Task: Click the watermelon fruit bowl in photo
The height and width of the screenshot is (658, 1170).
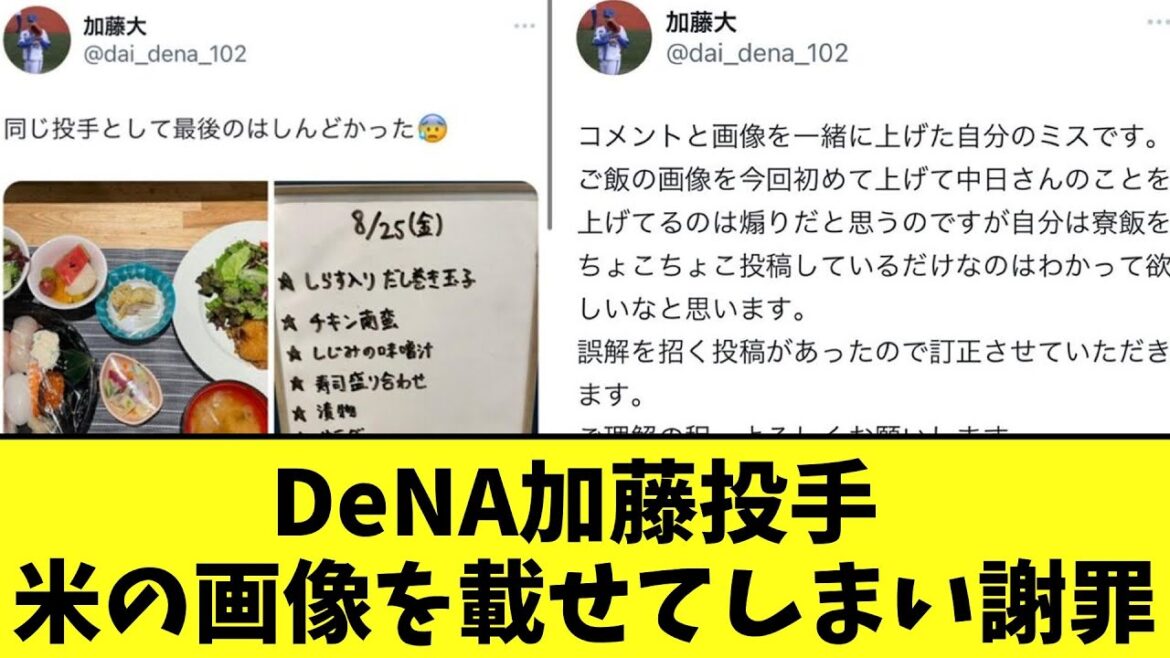Action: [67, 272]
